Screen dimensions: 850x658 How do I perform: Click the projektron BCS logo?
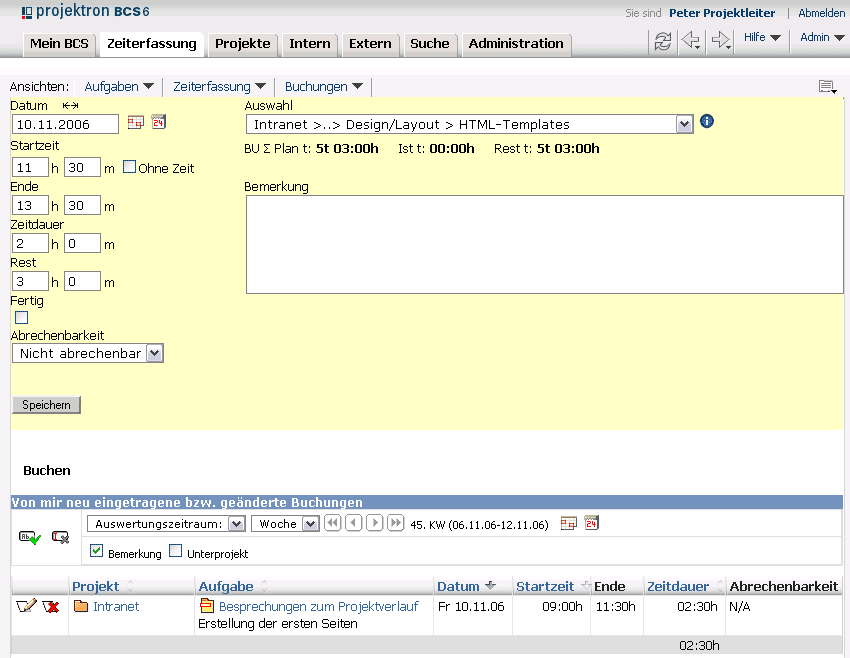pyautogui.click(x=85, y=11)
